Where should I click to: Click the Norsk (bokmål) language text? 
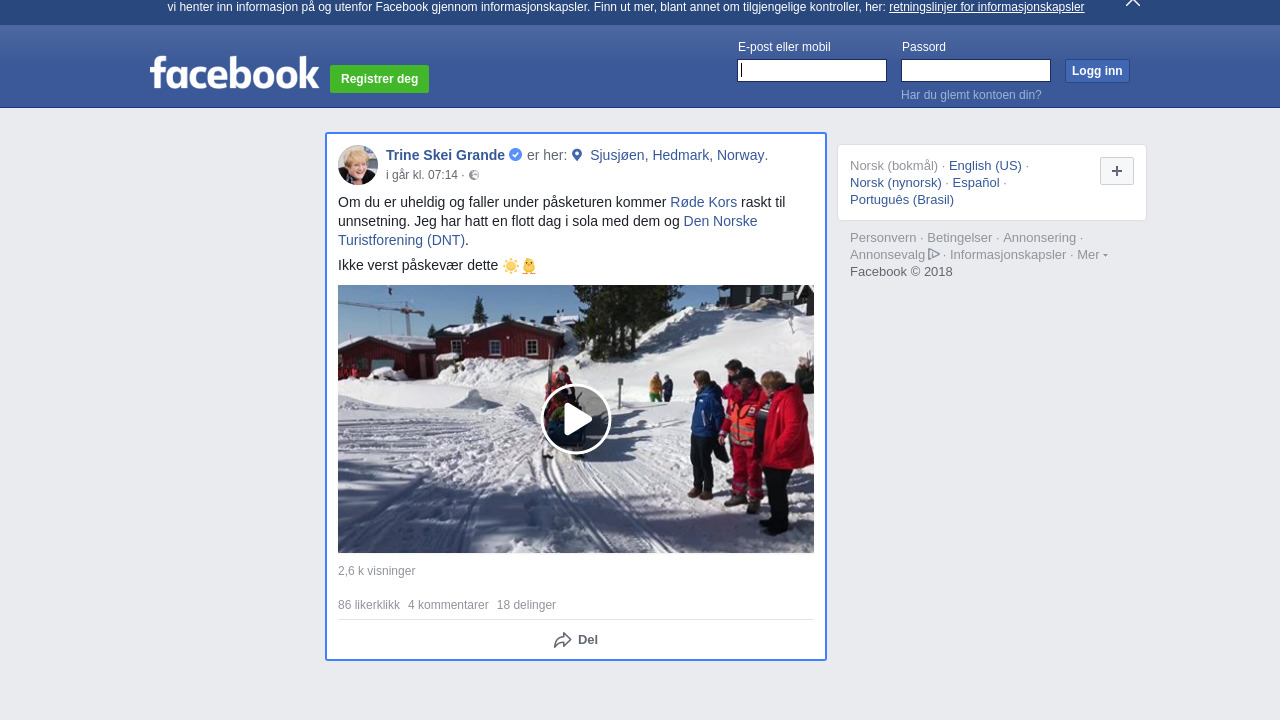click(894, 166)
